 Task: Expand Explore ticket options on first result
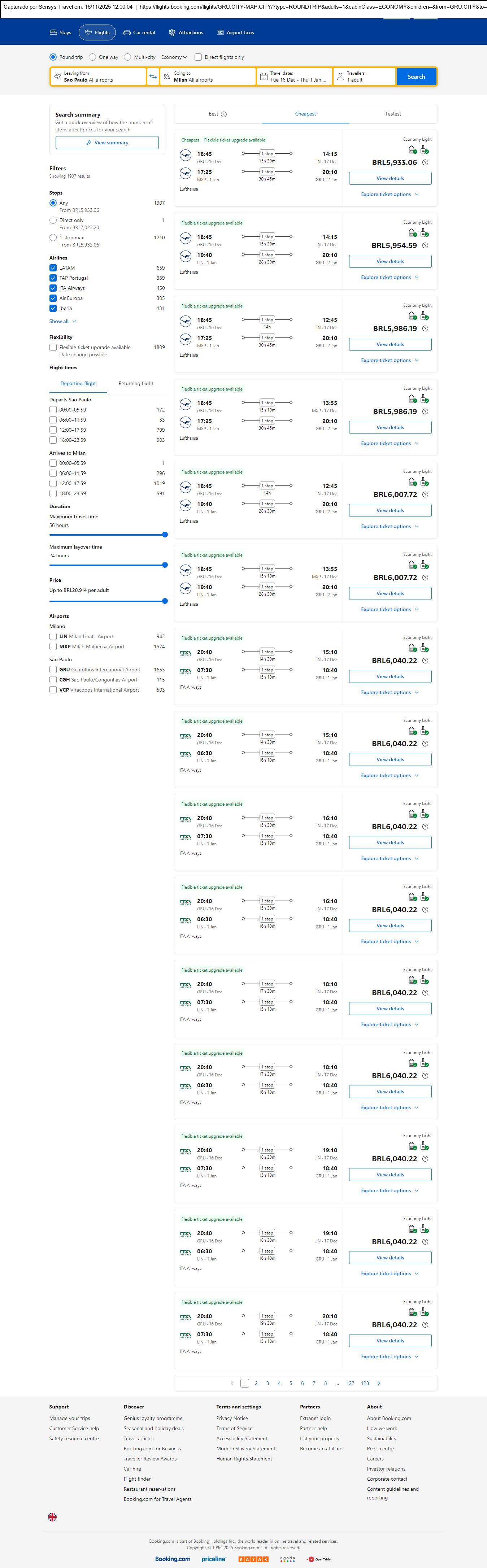point(390,195)
